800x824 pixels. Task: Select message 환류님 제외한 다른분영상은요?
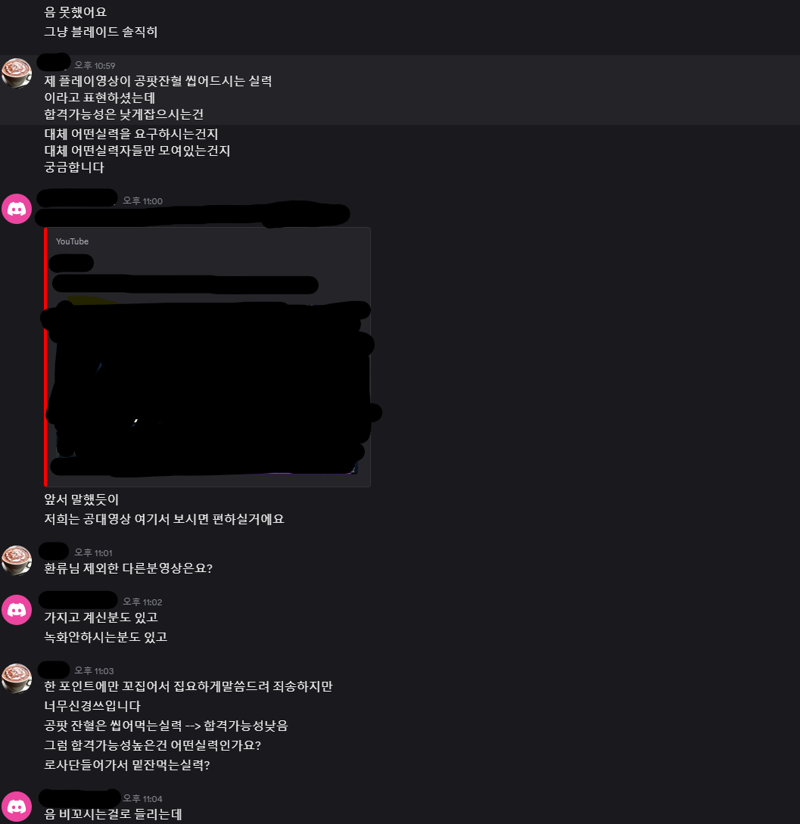click(x=128, y=568)
